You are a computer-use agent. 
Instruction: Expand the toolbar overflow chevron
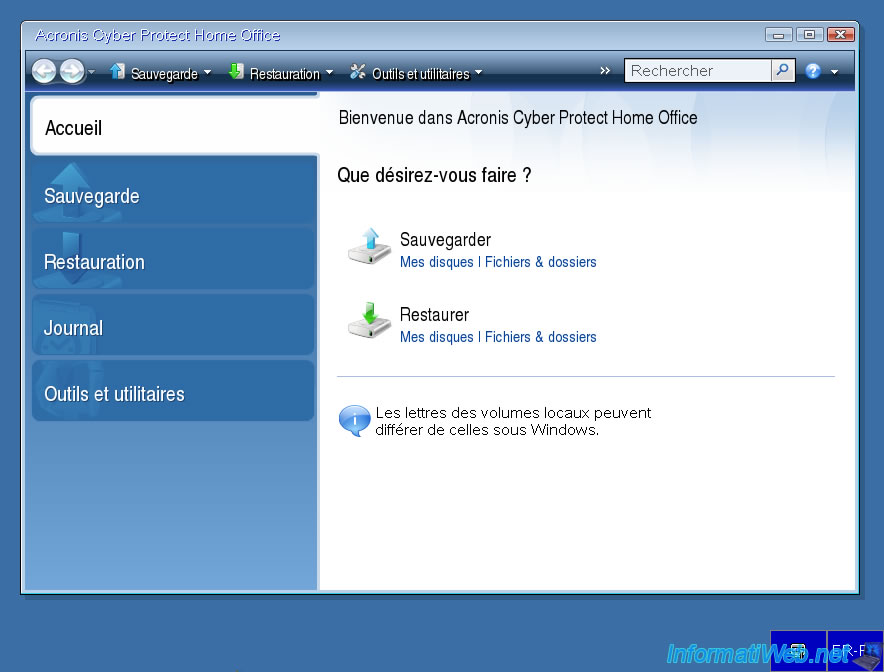[x=605, y=71]
